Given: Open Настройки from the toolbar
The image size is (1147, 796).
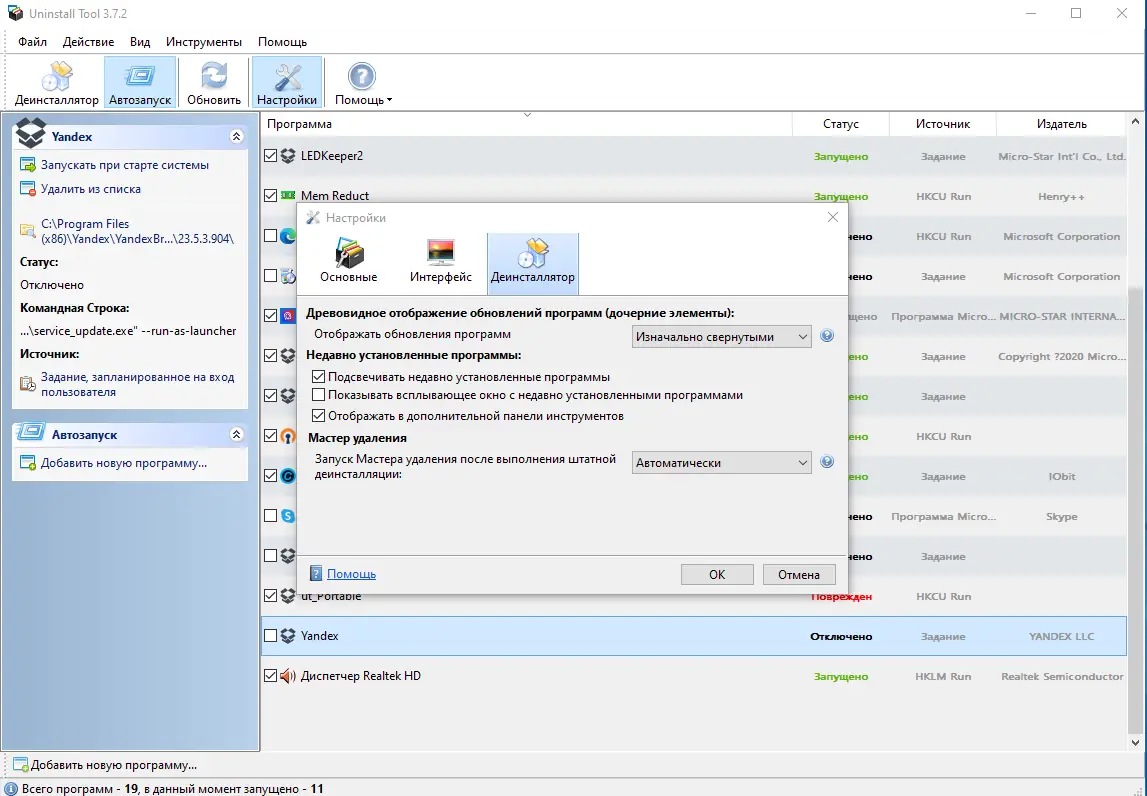Looking at the screenshot, I should click(287, 83).
